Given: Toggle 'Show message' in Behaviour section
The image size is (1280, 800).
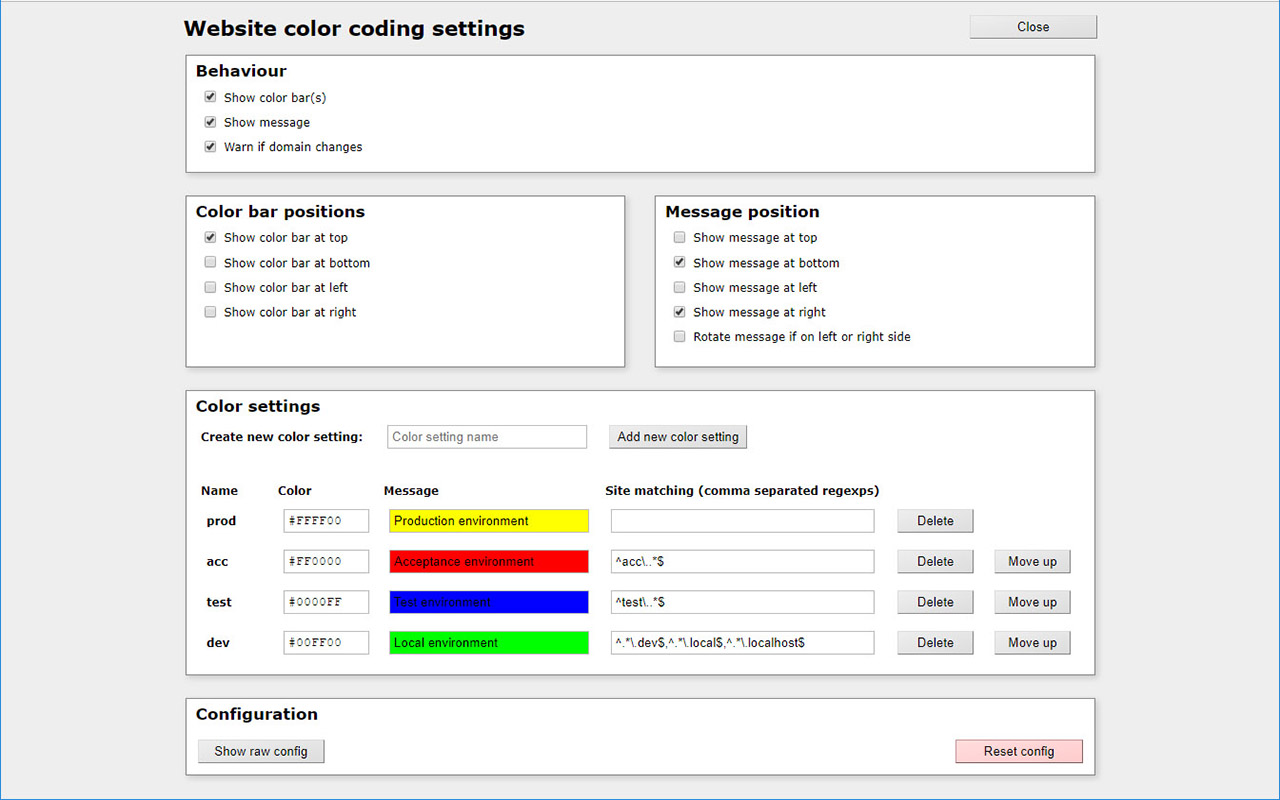Looking at the screenshot, I should [x=210, y=121].
